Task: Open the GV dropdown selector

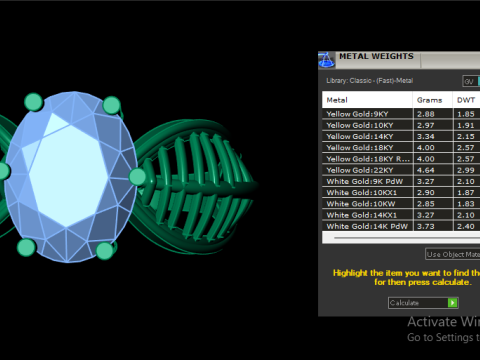Action: (471, 81)
